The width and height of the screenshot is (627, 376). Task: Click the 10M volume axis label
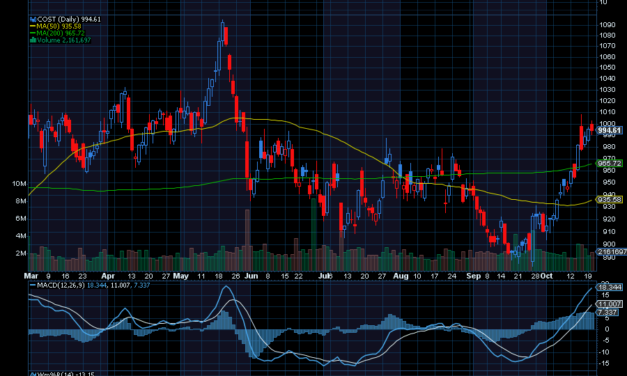point(19,184)
